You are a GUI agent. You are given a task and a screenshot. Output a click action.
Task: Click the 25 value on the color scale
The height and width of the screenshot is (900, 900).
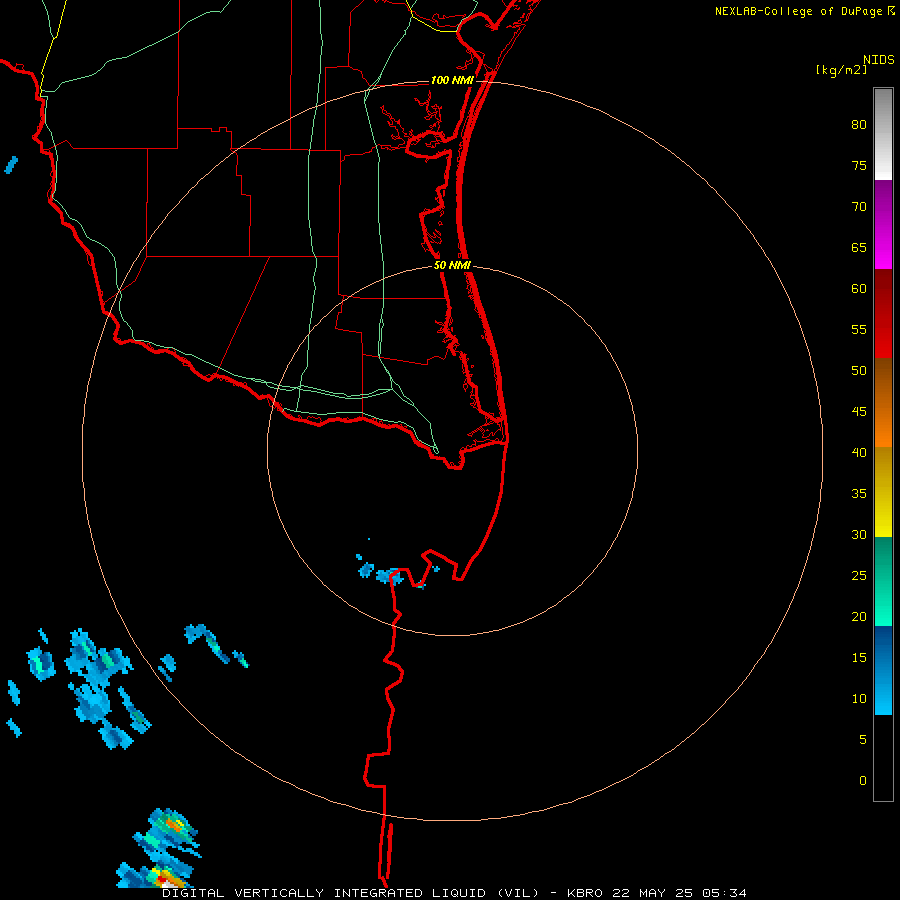coord(859,576)
